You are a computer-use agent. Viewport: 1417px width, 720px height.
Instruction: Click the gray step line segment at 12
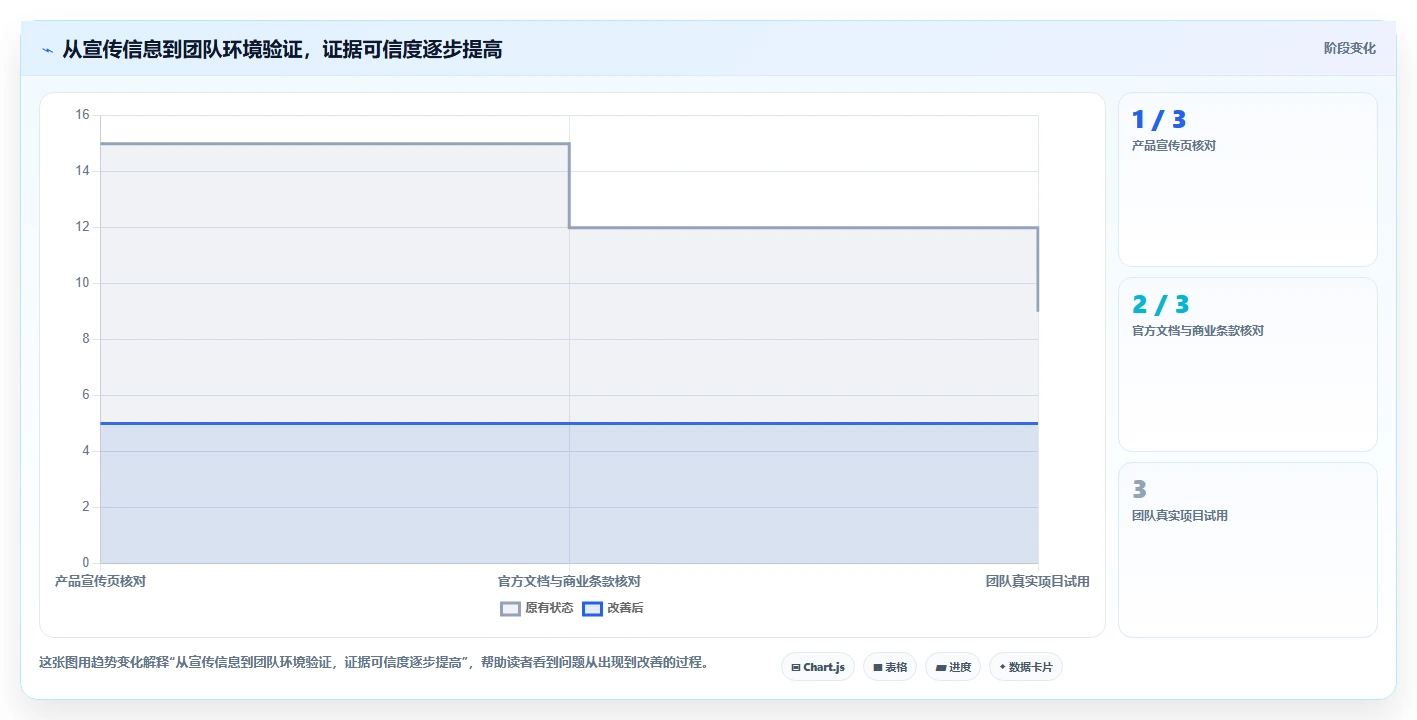coord(804,228)
